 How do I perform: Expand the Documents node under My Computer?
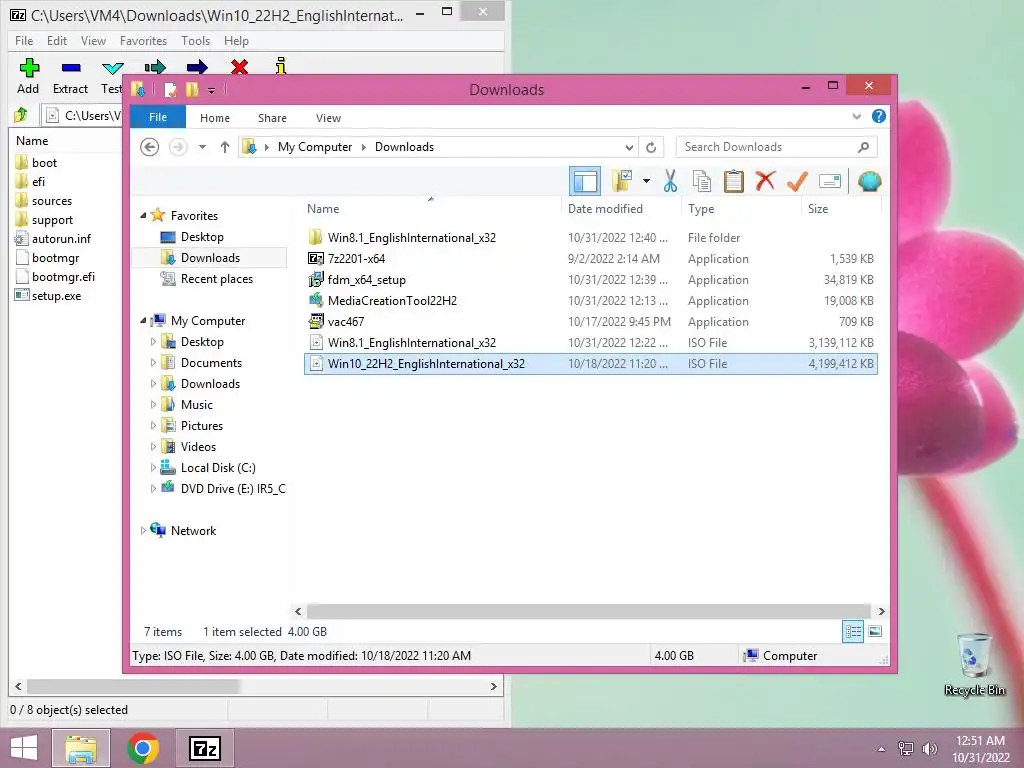(x=153, y=362)
